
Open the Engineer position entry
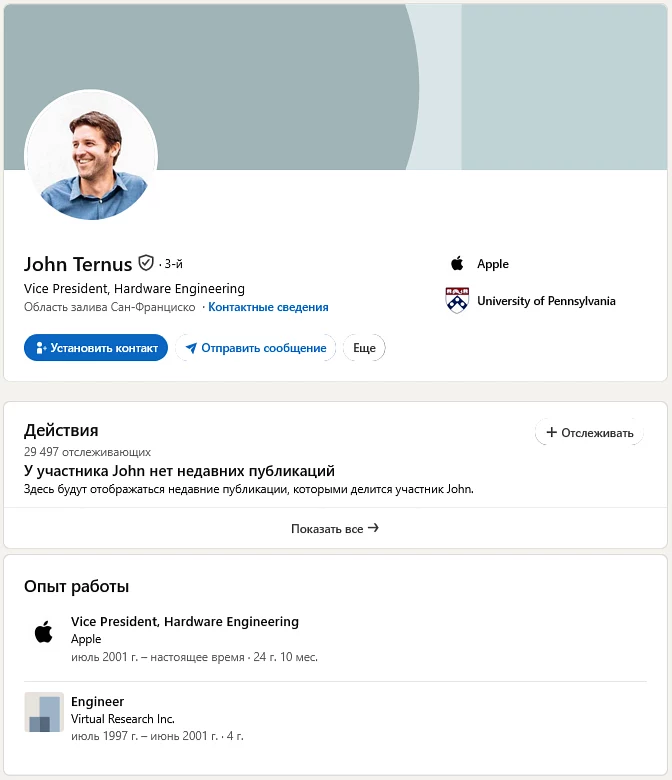[x=97, y=701]
